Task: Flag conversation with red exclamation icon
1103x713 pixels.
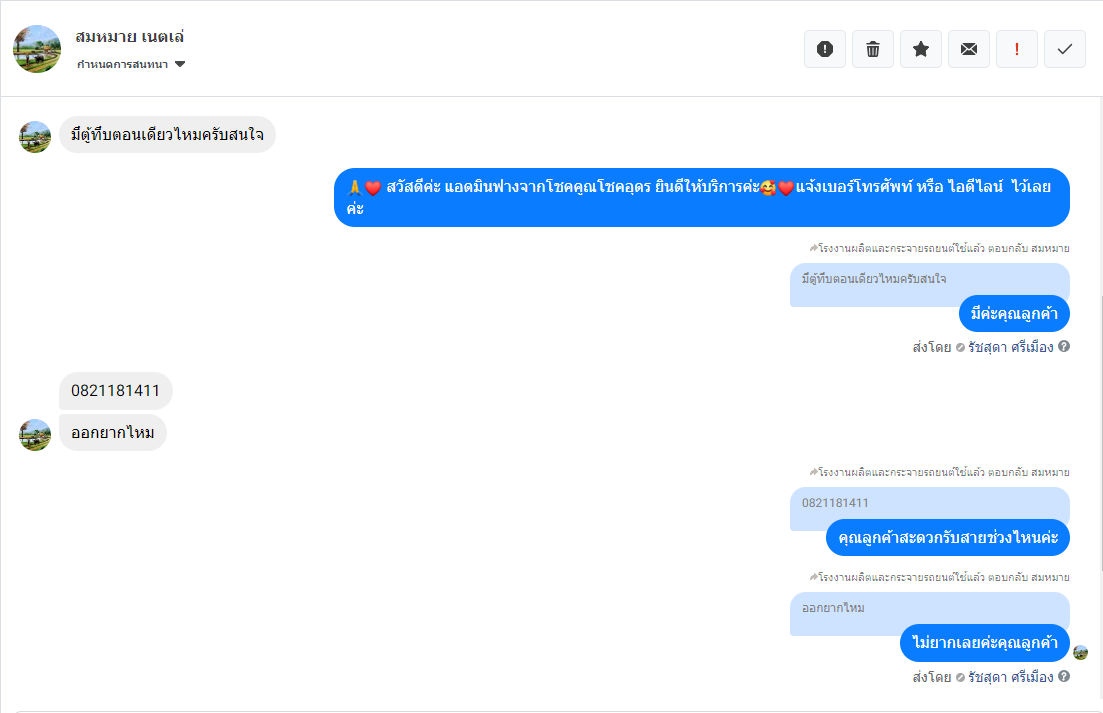Action: (1016, 49)
